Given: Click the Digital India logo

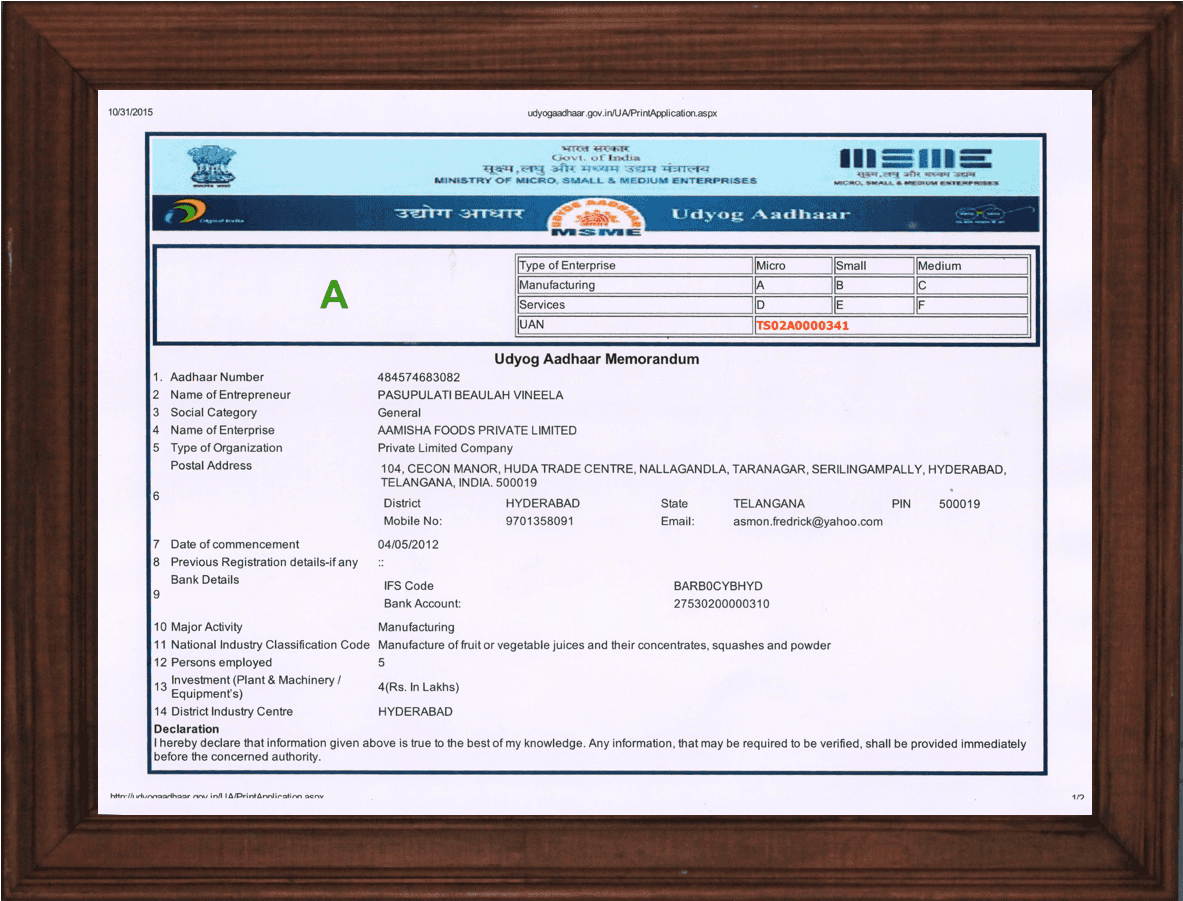Looking at the screenshot, I should [x=204, y=213].
